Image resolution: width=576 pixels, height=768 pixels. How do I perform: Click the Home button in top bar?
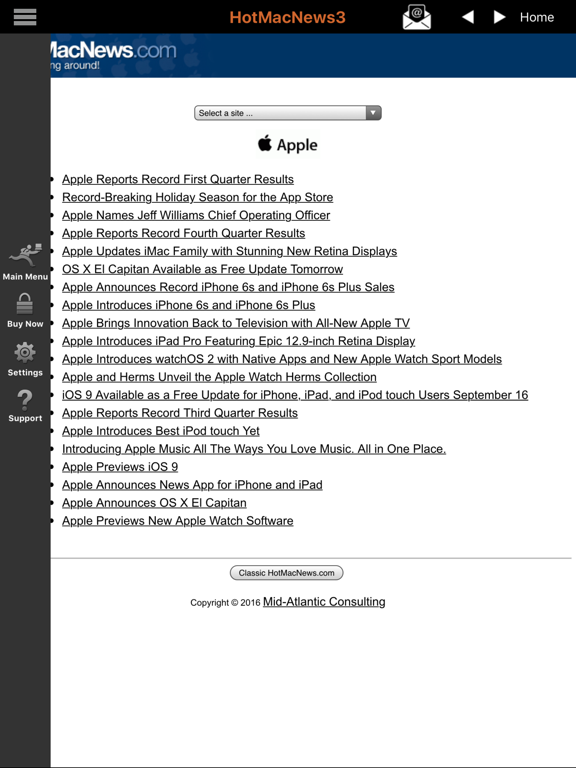[x=537, y=17]
